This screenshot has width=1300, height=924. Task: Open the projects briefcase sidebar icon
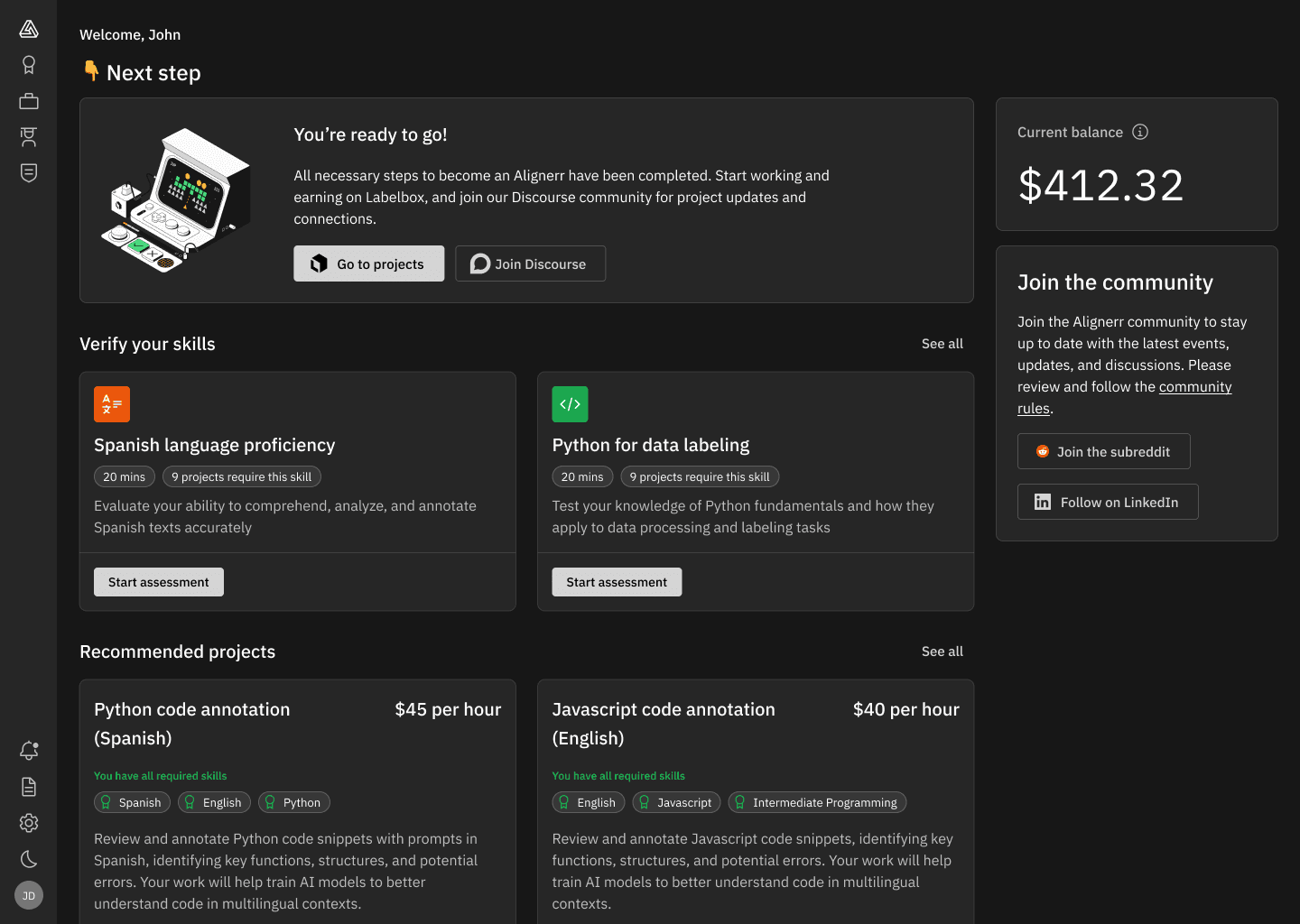coord(29,101)
